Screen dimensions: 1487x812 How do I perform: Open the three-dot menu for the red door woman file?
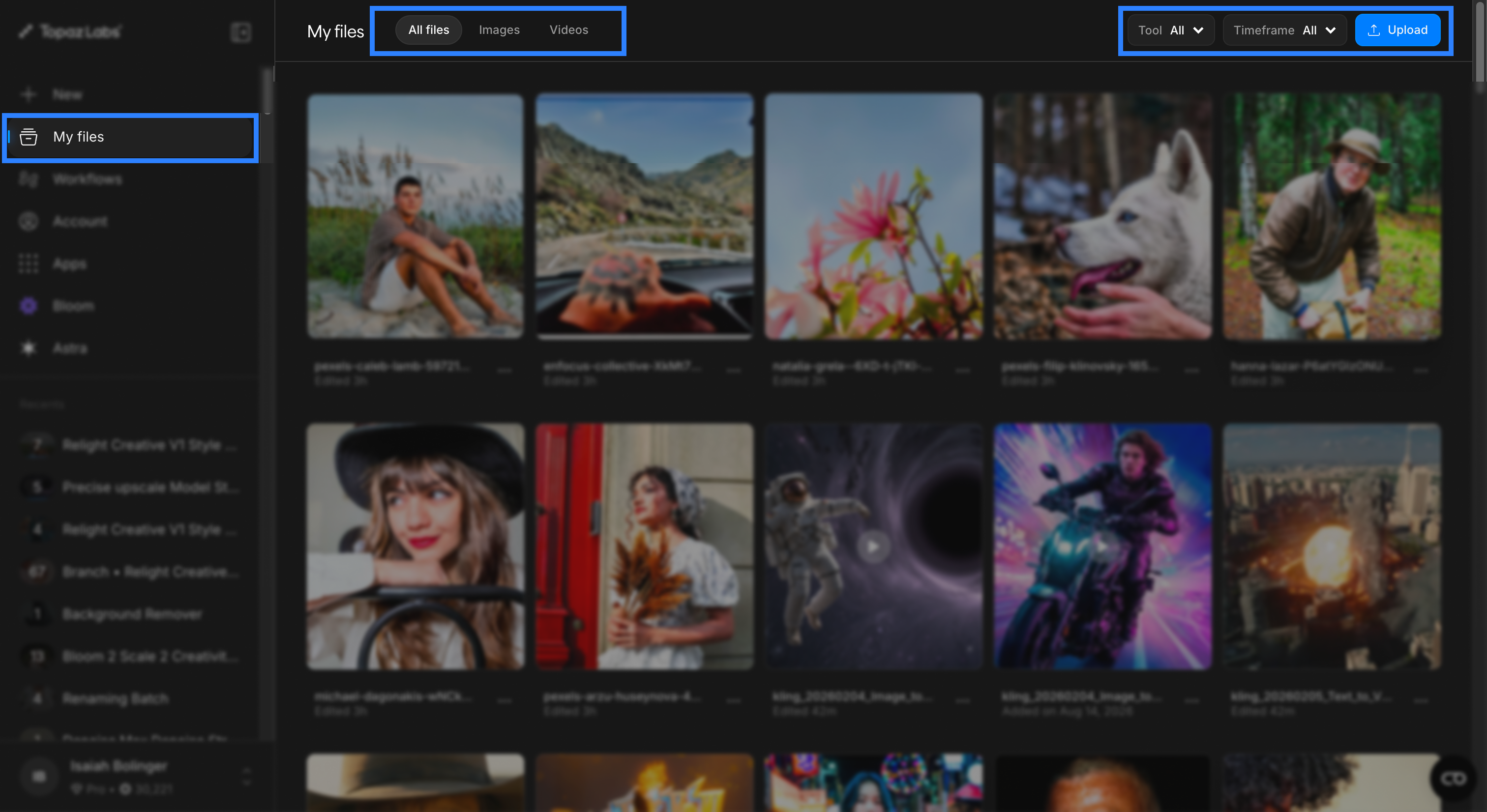(x=733, y=700)
